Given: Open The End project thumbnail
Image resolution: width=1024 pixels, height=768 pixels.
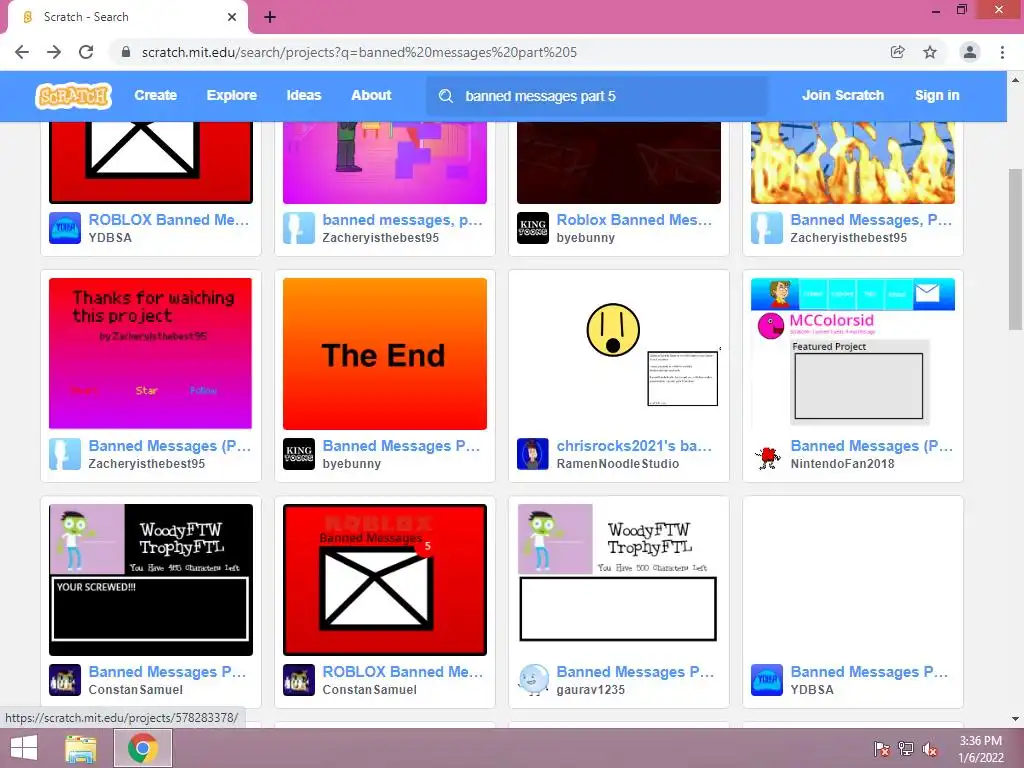Looking at the screenshot, I should tap(385, 354).
